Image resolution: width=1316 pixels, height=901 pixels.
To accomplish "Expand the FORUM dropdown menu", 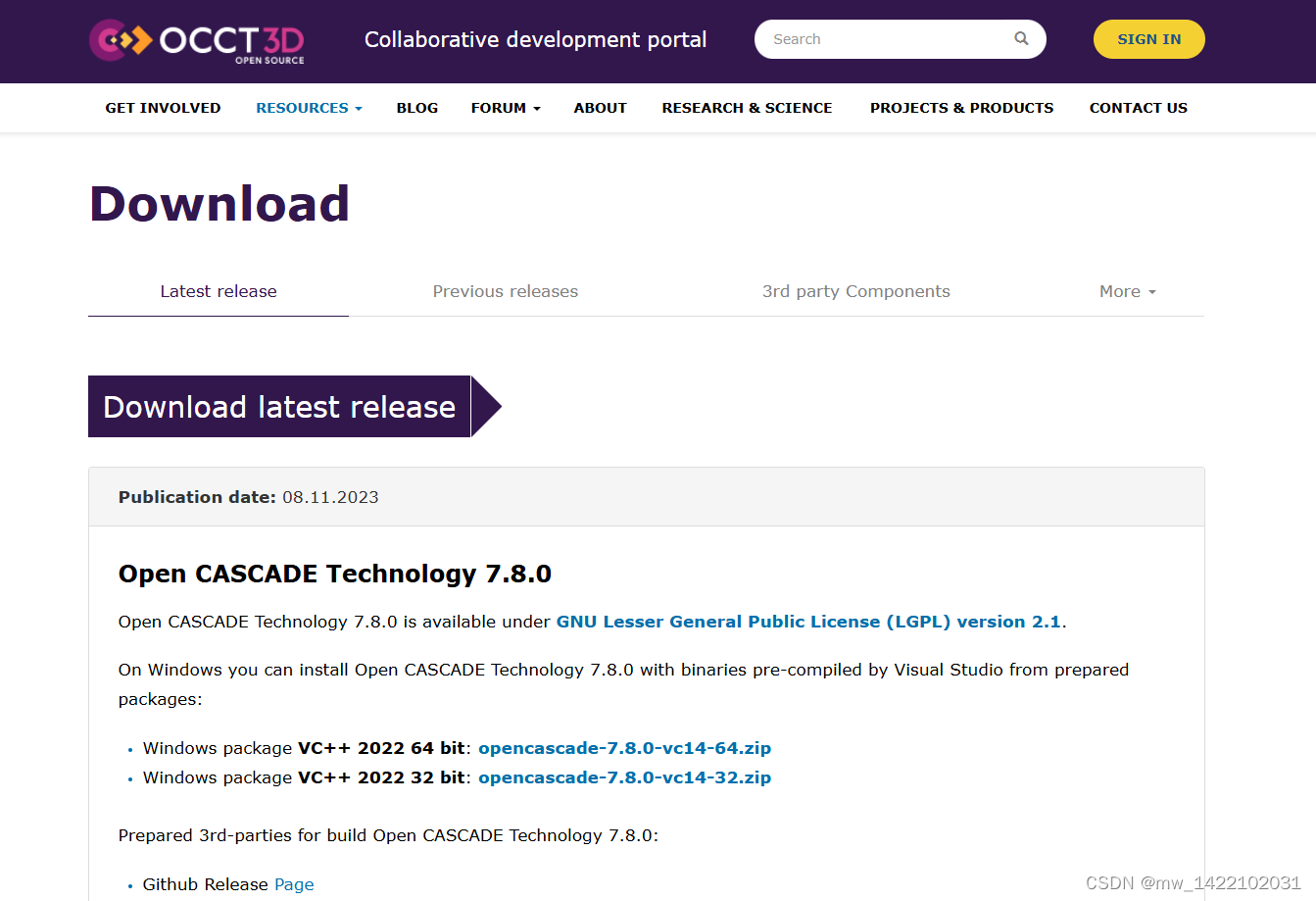I will [x=506, y=108].
